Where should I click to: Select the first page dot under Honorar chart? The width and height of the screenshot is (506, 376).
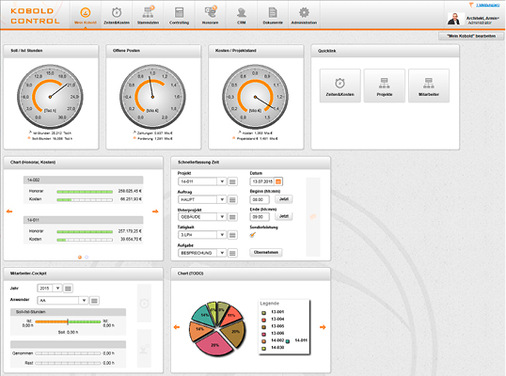click(80, 257)
